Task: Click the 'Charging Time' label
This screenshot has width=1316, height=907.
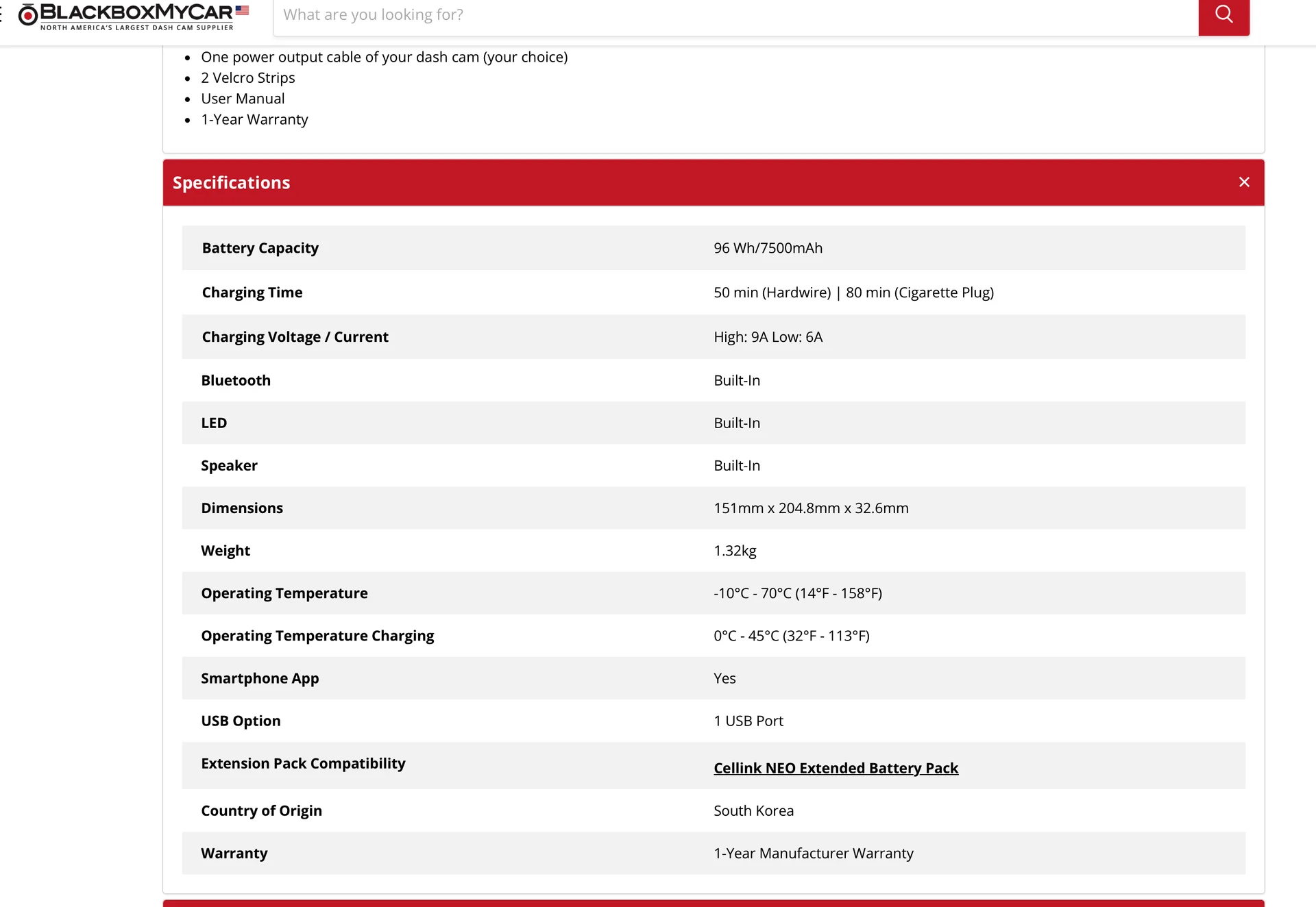Action: (252, 293)
